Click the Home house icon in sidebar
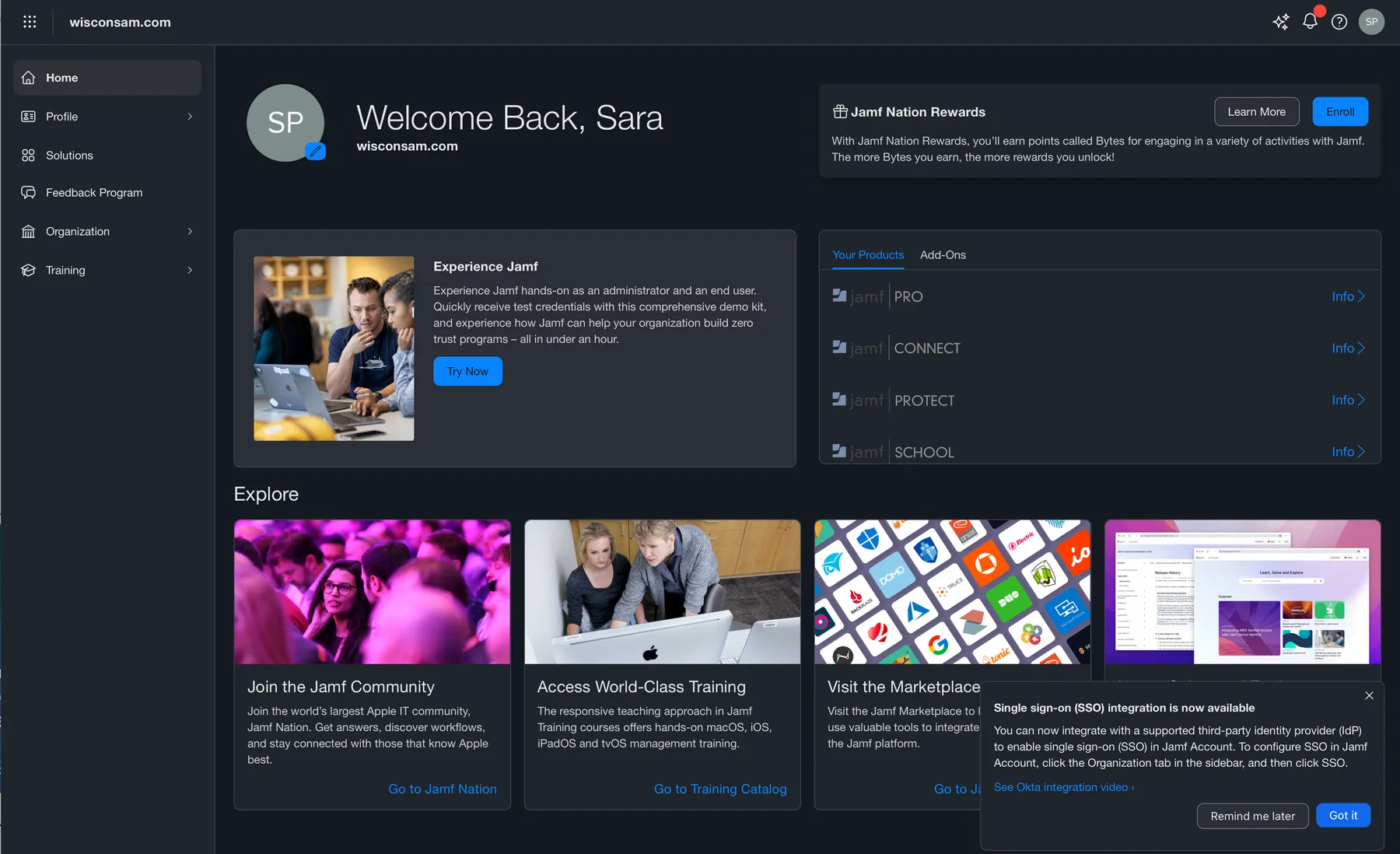Screen dimensions: 1400x854 click(29, 78)
